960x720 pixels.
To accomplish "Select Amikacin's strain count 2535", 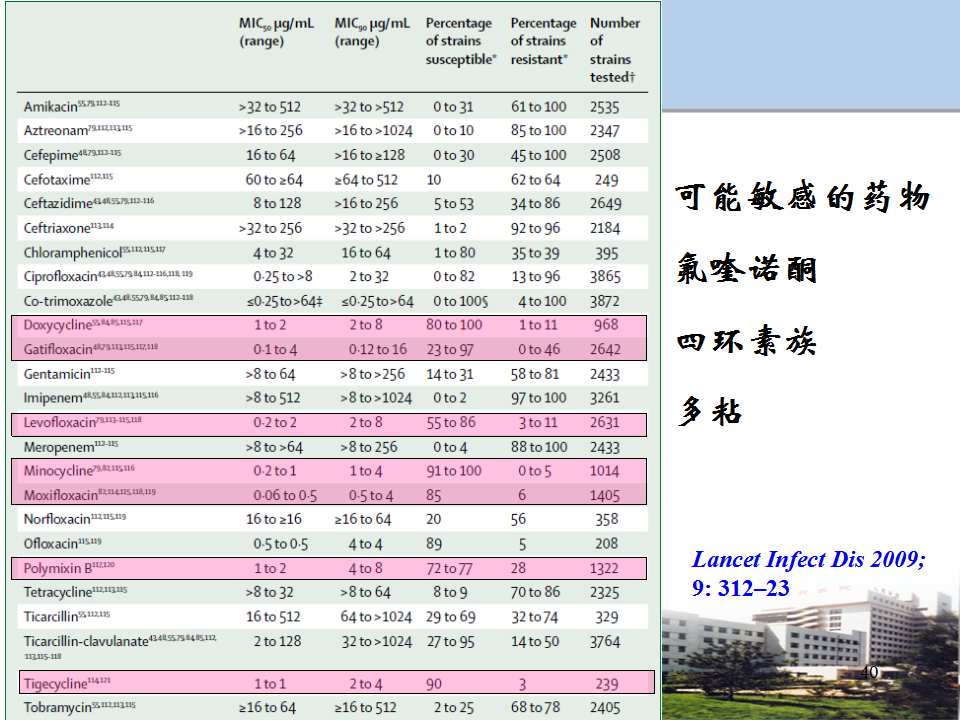I will [x=605, y=107].
